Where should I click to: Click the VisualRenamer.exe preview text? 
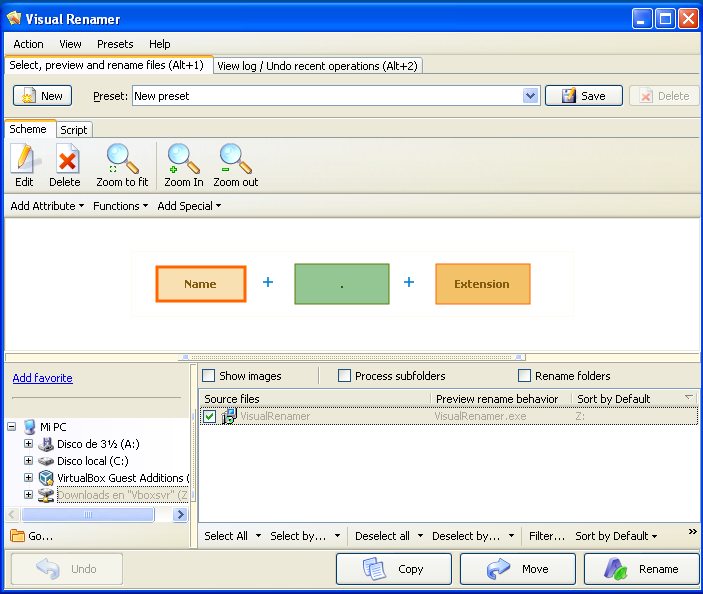click(x=480, y=416)
